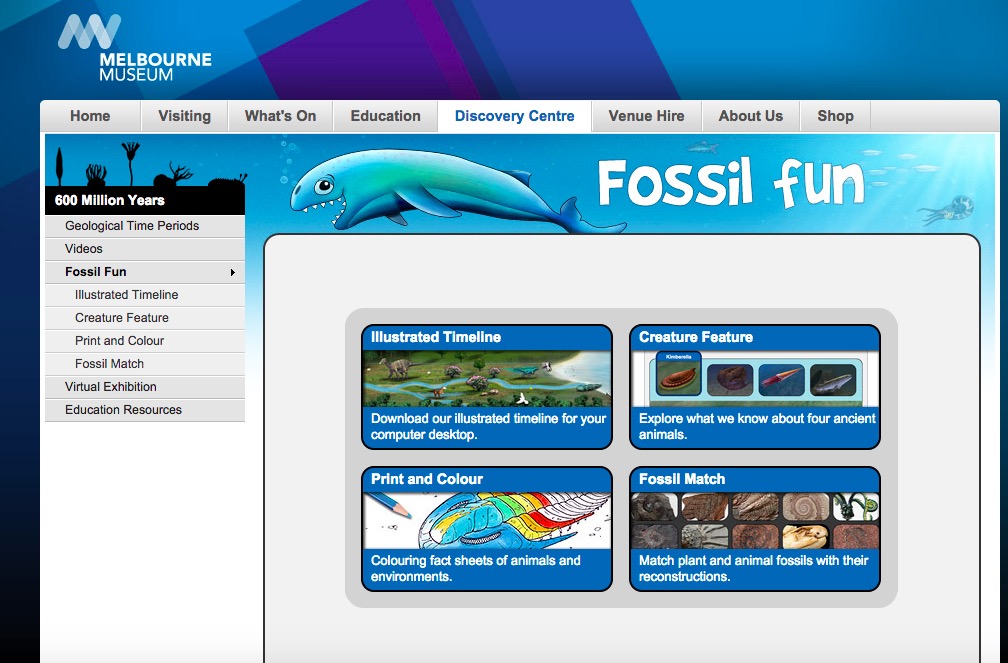Open Illustrated Timeline sidebar sub-item
Viewport: 1008px width, 663px height.
pyautogui.click(x=145, y=295)
